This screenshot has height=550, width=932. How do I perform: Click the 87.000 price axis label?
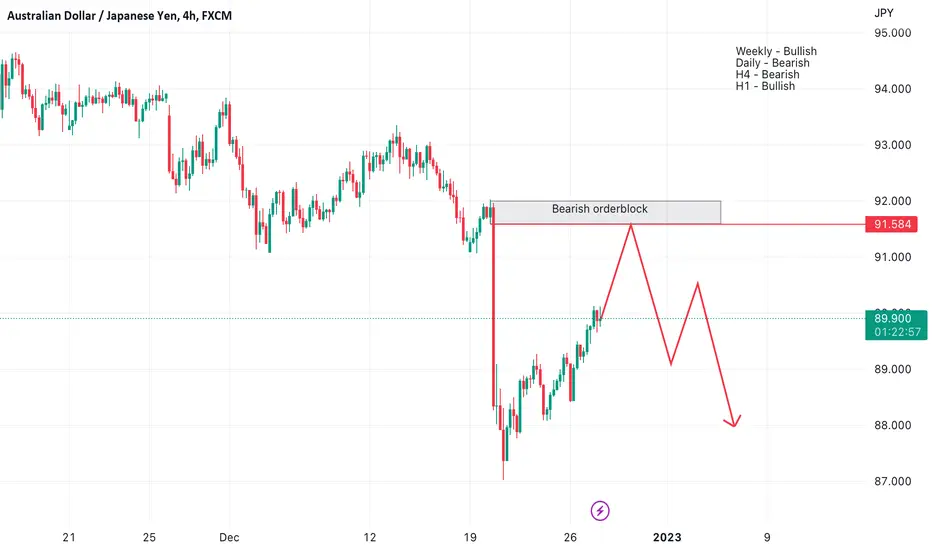[892, 481]
